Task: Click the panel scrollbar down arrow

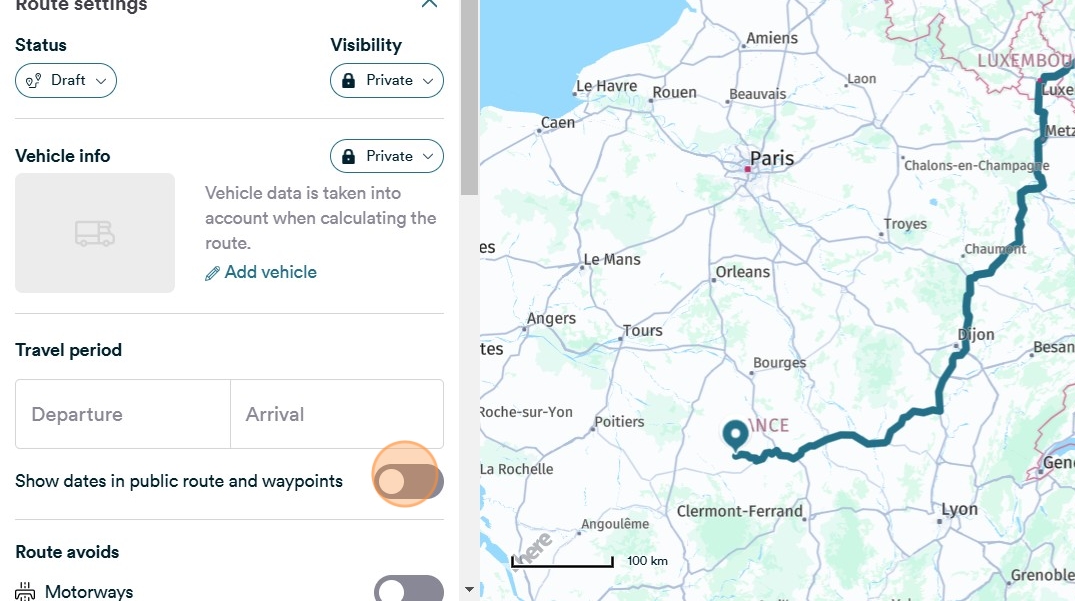Action: (x=469, y=591)
